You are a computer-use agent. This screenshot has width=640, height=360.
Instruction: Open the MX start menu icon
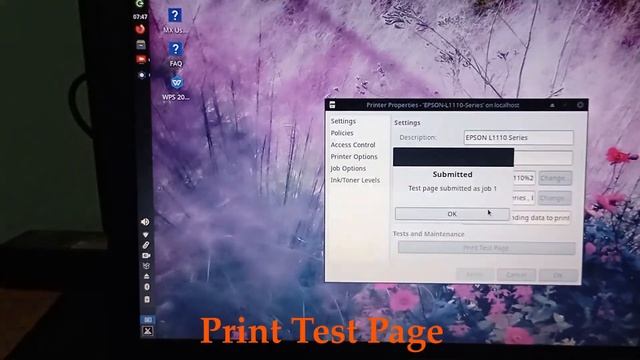tap(148, 331)
